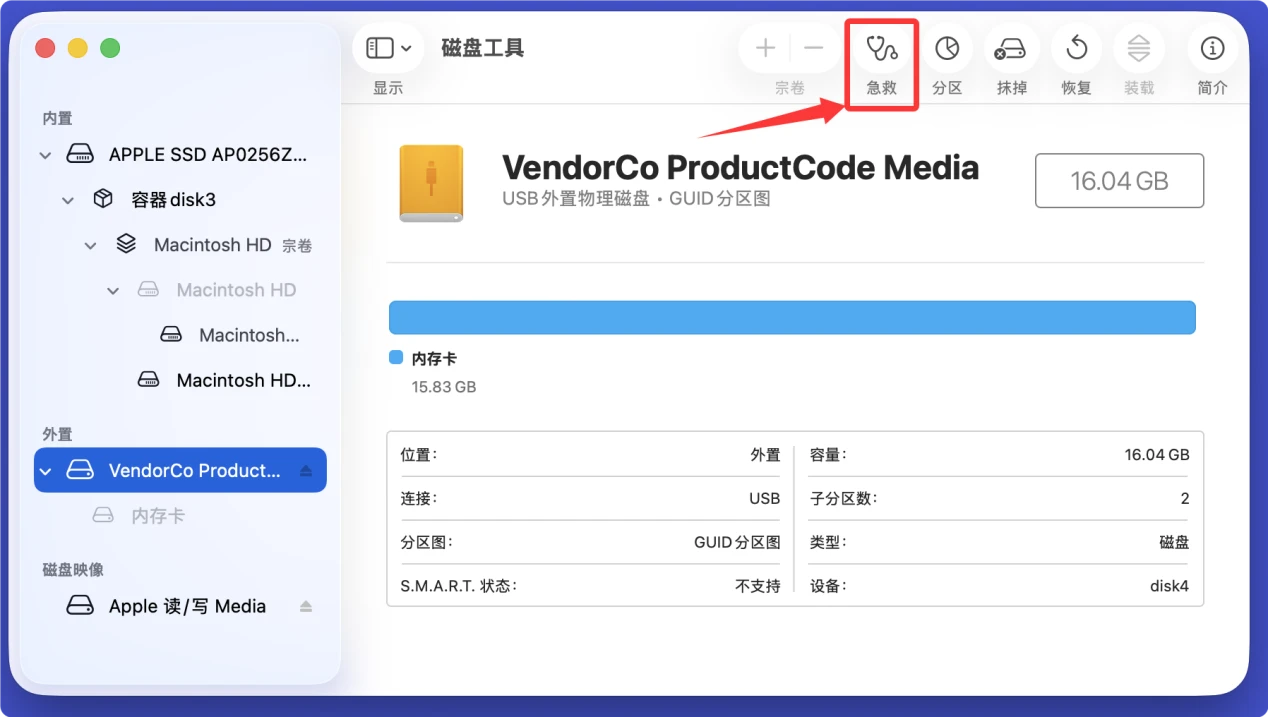Click the VendorCo ProductCode Media sidebar entry
Image resolution: width=1268 pixels, height=717 pixels.
click(x=180, y=470)
